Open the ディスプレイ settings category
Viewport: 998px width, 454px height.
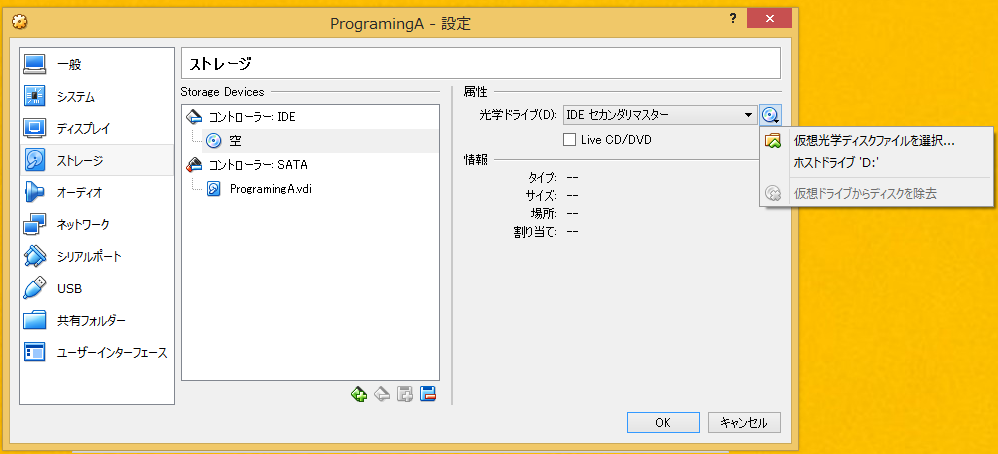click(x=97, y=129)
